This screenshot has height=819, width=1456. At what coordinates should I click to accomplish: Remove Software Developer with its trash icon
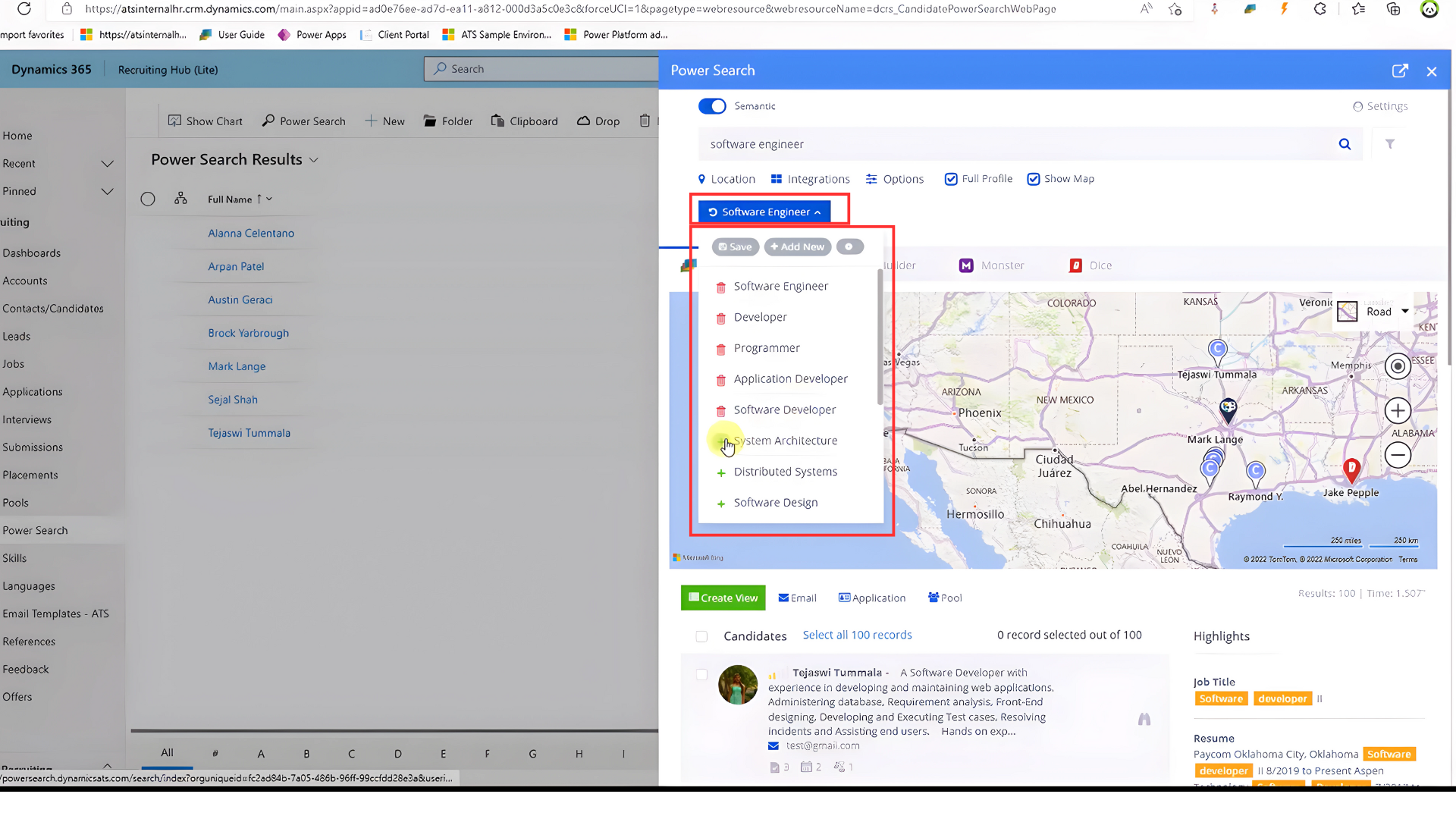tap(721, 411)
